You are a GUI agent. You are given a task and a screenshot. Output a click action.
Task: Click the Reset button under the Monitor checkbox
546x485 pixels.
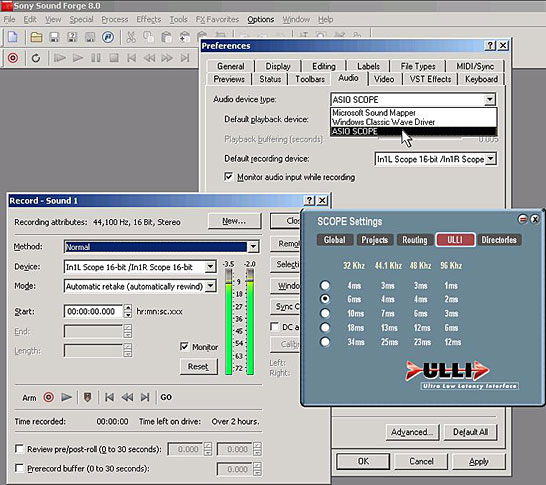point(198,366)
